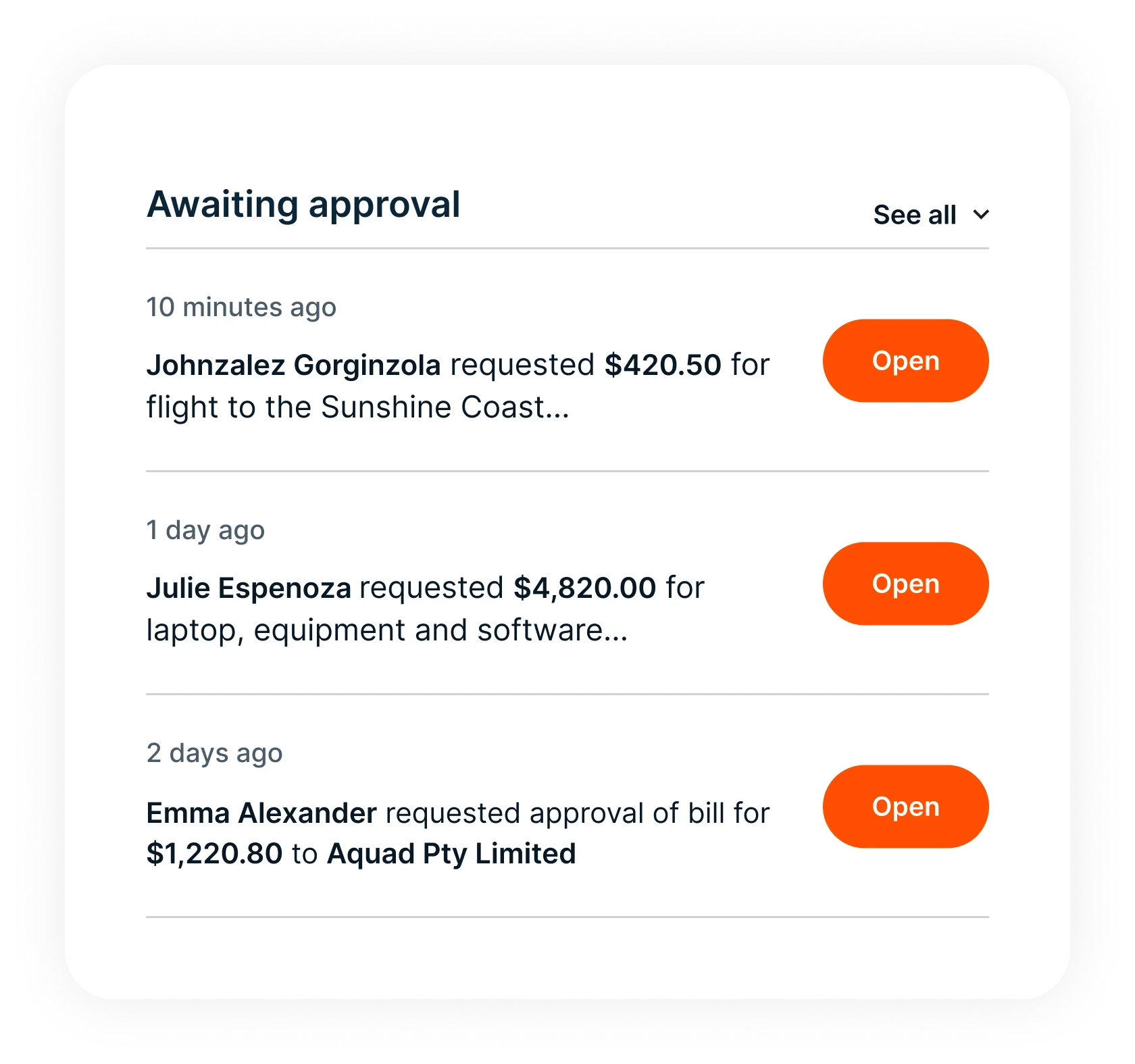Click Johnzalez Gorginzola's name

tap(296, 365)
